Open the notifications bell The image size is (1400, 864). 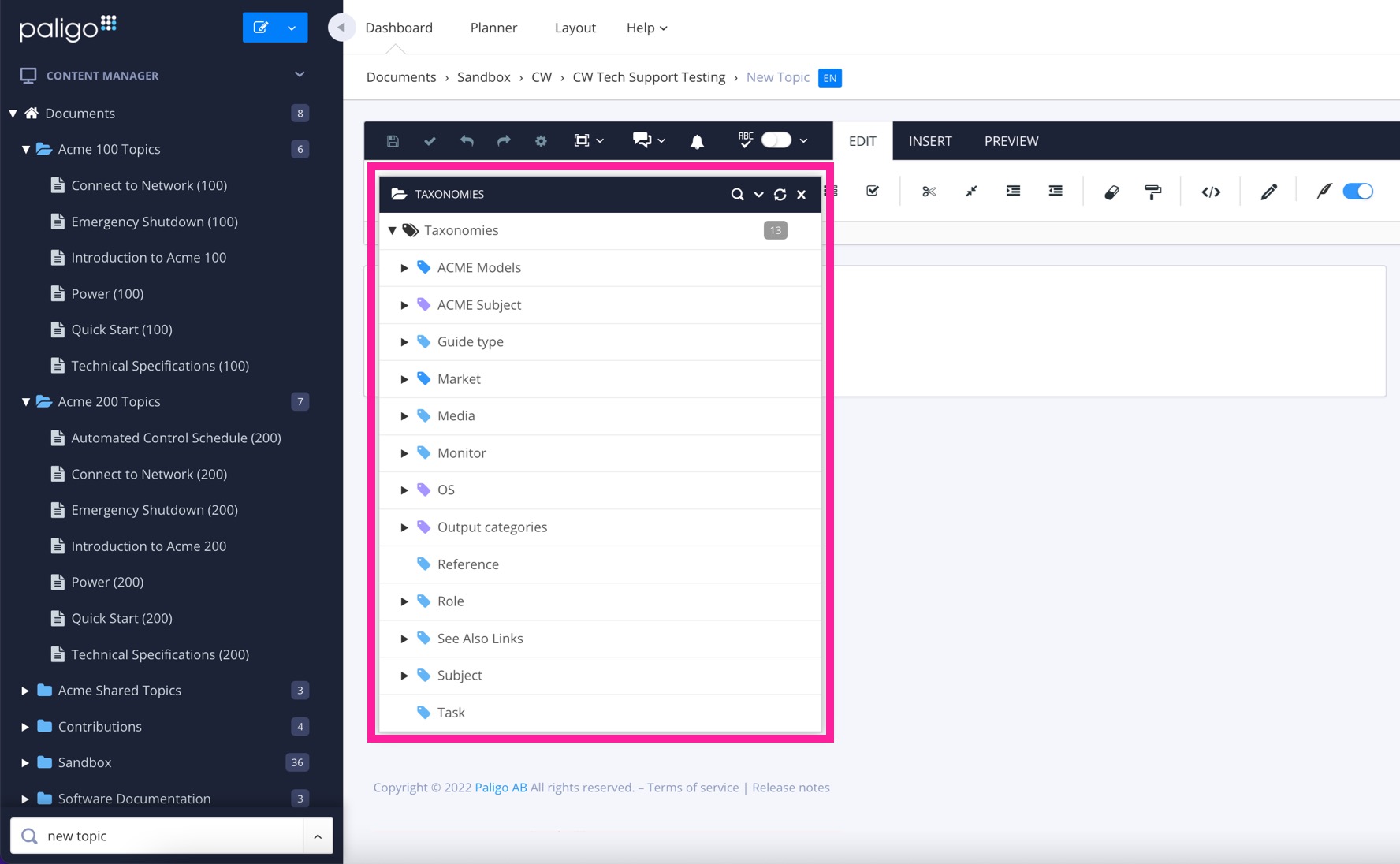tap(697, 140)
